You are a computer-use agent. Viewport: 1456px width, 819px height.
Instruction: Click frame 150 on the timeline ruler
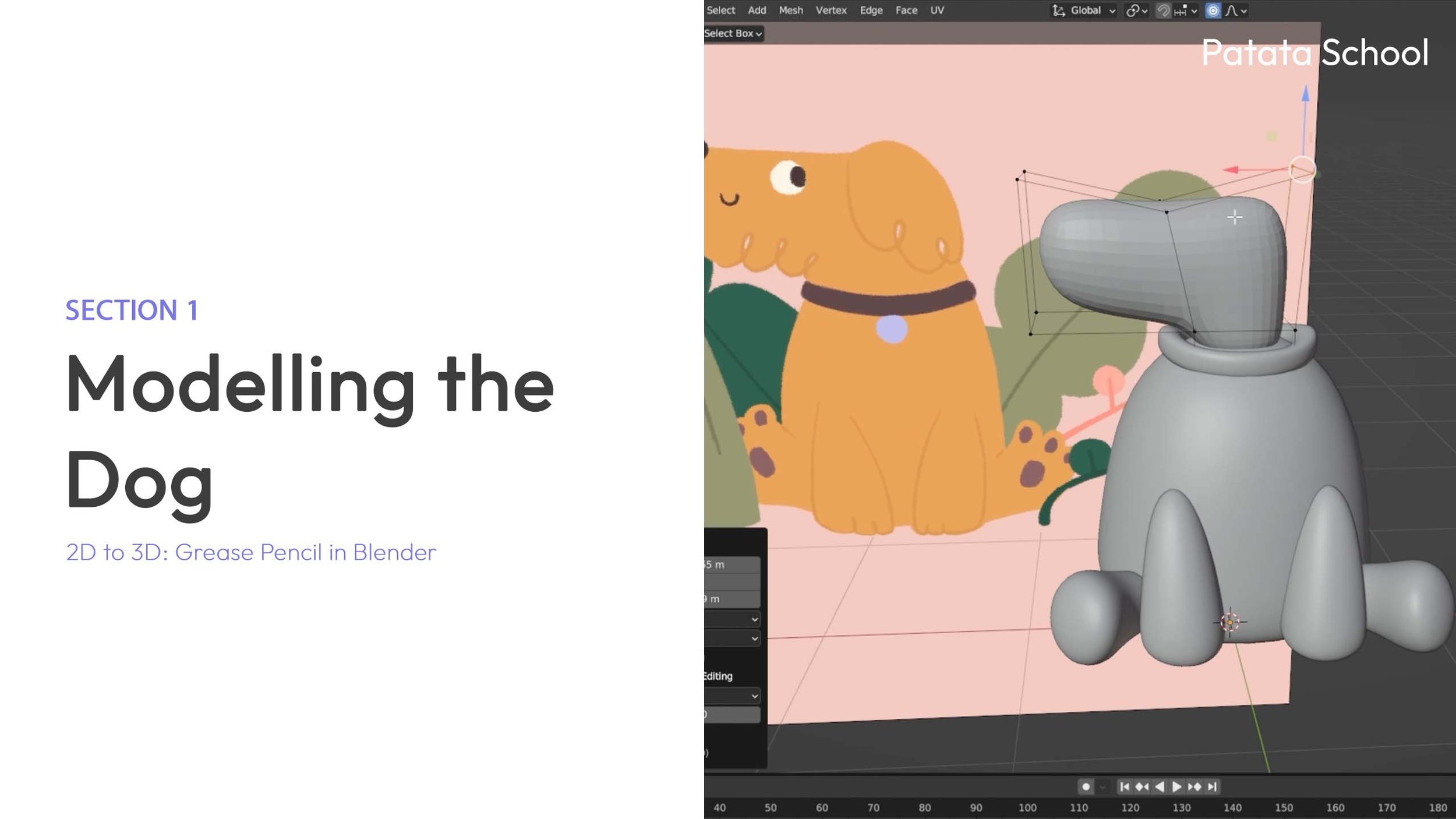click(1284, 808)
